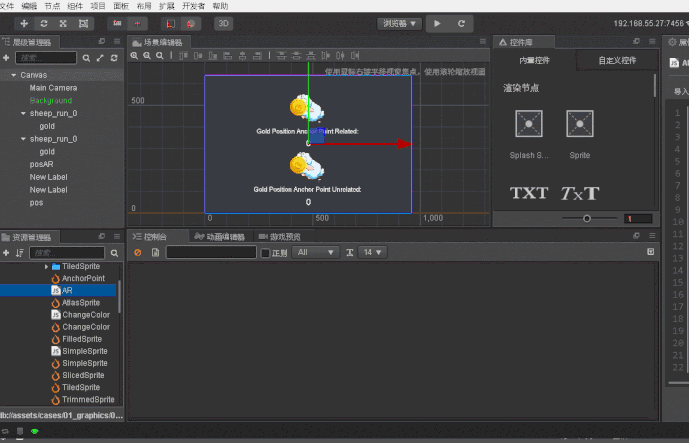
Task: Open console font size 14 dropdown
Action: point(373,252)
